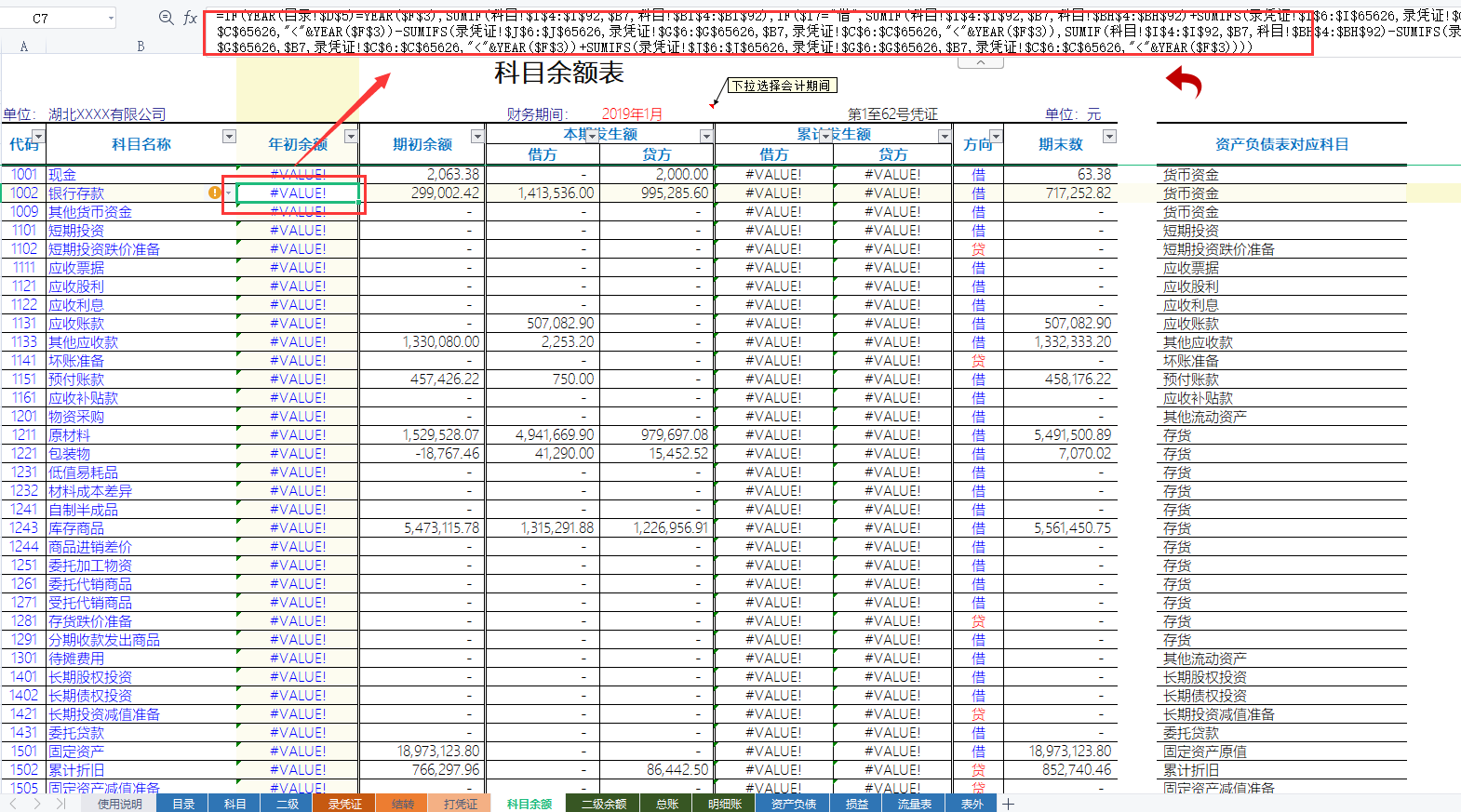
Task: Open the 方向 column filter dropdown
Action: [996, 137]
